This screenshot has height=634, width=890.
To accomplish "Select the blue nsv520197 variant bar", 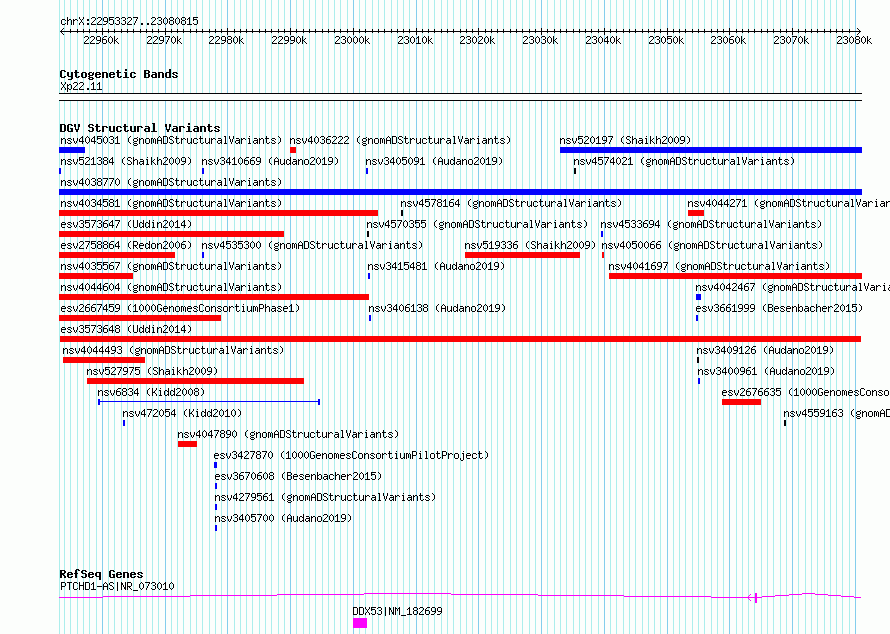I will pyautogui.click(x=711, y=150).
